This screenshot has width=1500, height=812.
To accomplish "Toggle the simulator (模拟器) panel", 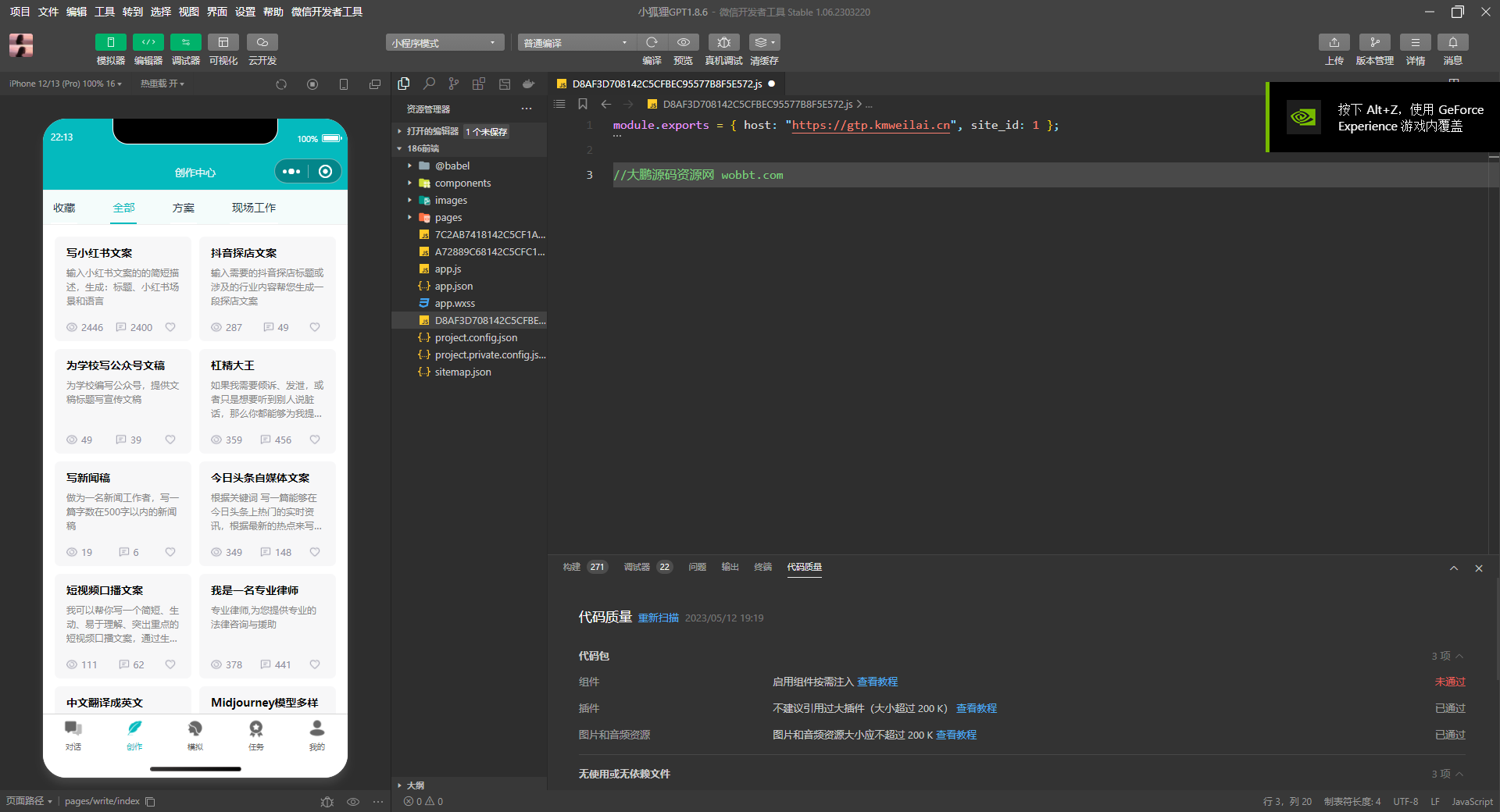I will pyautogui.click(x=110, y=43).
